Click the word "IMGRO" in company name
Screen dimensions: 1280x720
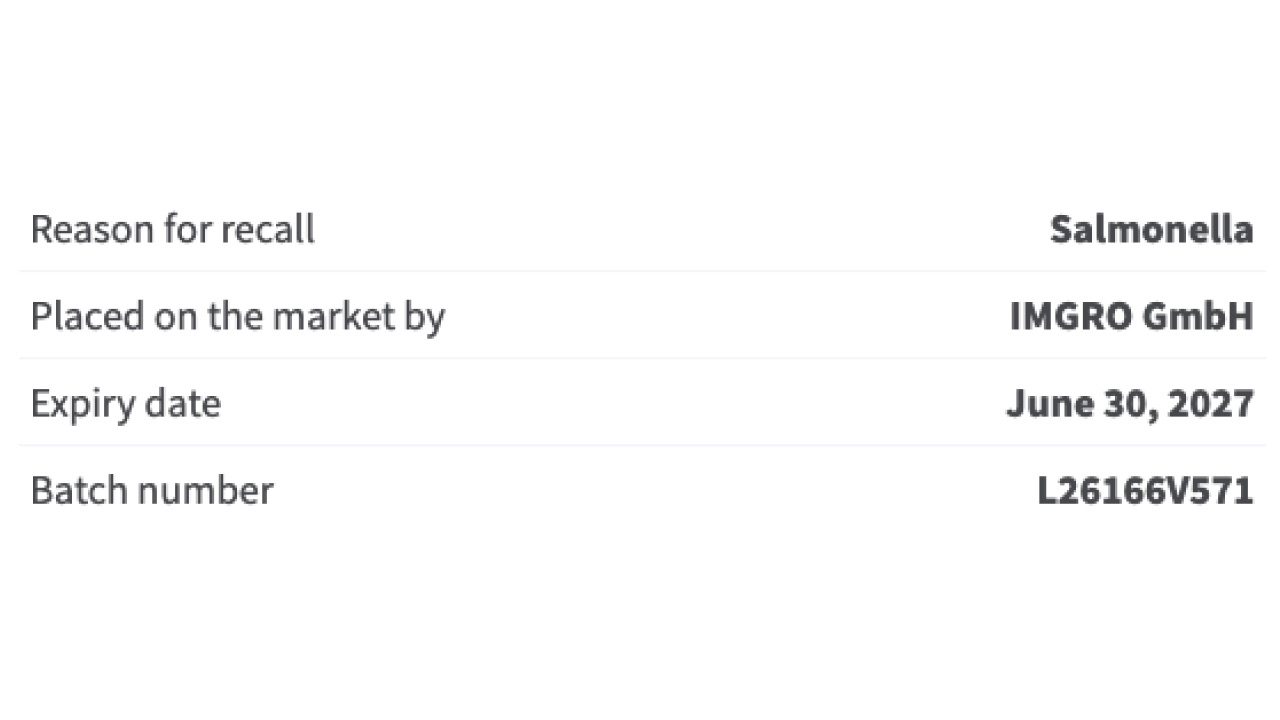[1071, 316]
